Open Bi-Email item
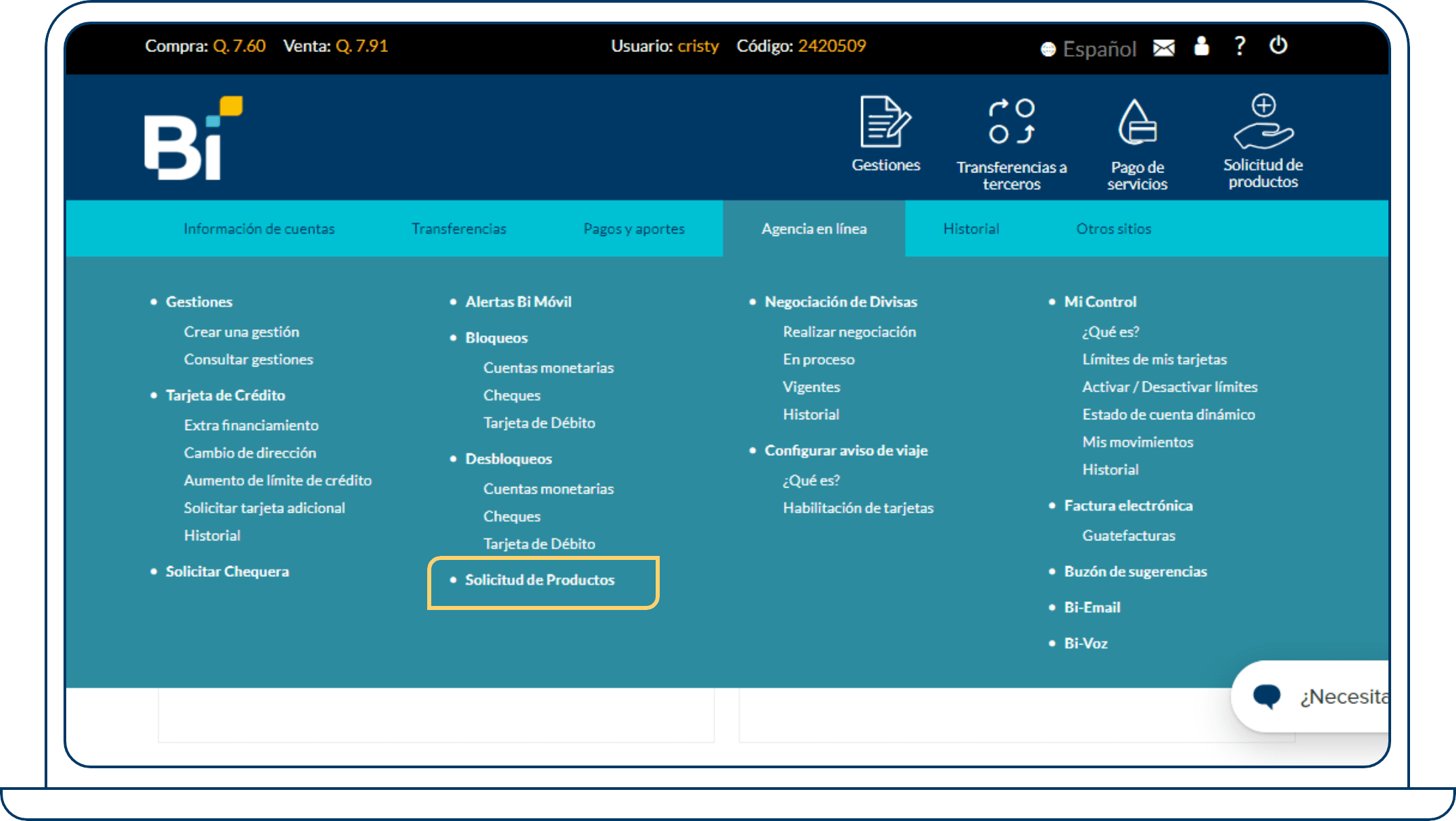 [x=1092, y=607]
